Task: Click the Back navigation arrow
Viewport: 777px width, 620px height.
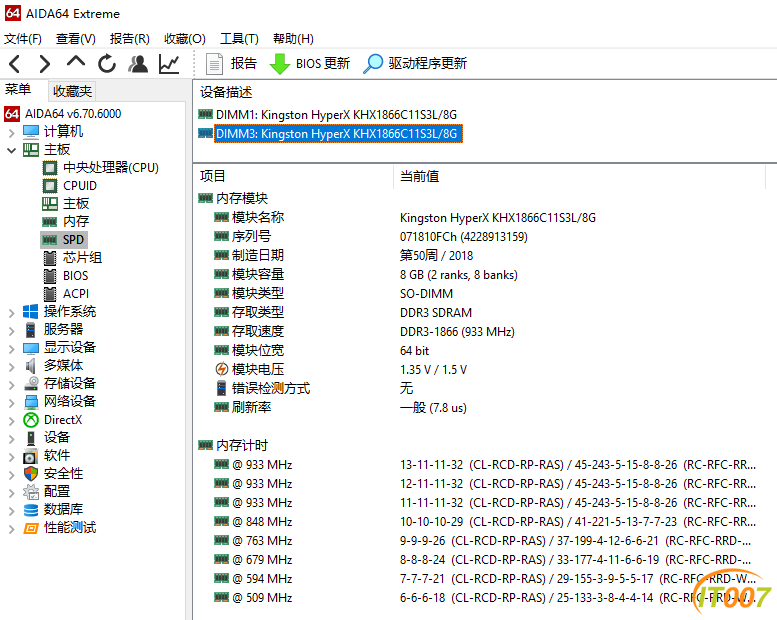Action: [14, 64]
